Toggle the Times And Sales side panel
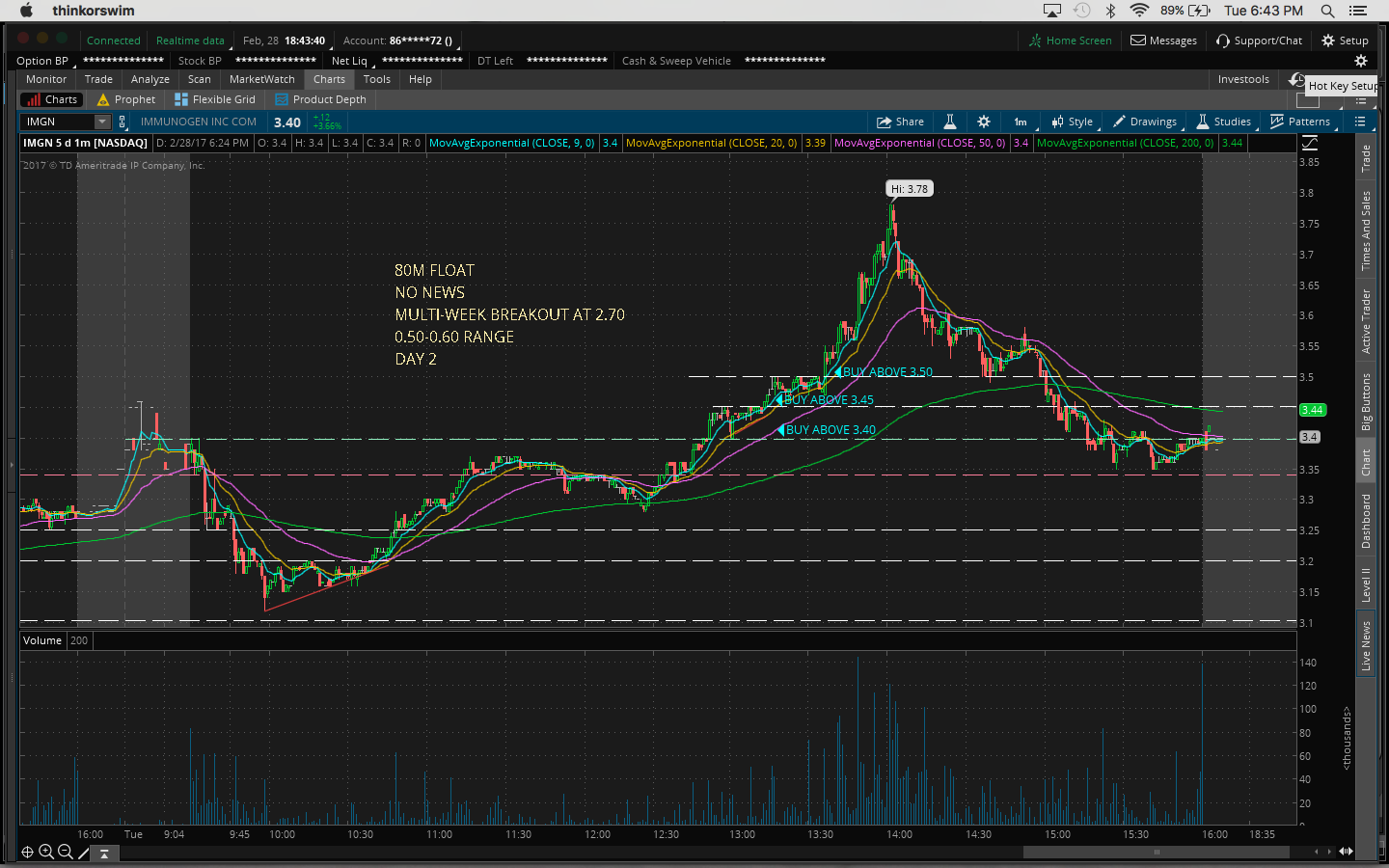The width and height of the screenshot is (1389, 868). point(1366,230)
